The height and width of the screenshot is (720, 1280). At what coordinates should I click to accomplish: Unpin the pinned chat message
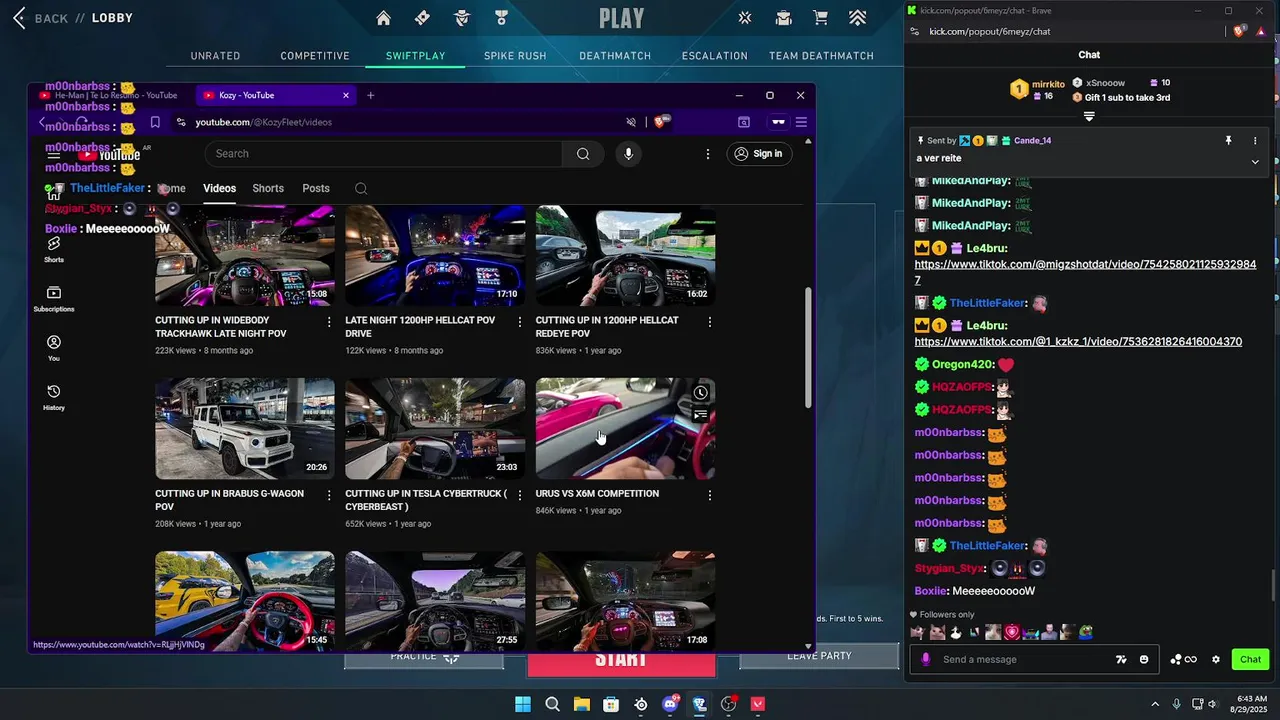(x=1228, y=141)
